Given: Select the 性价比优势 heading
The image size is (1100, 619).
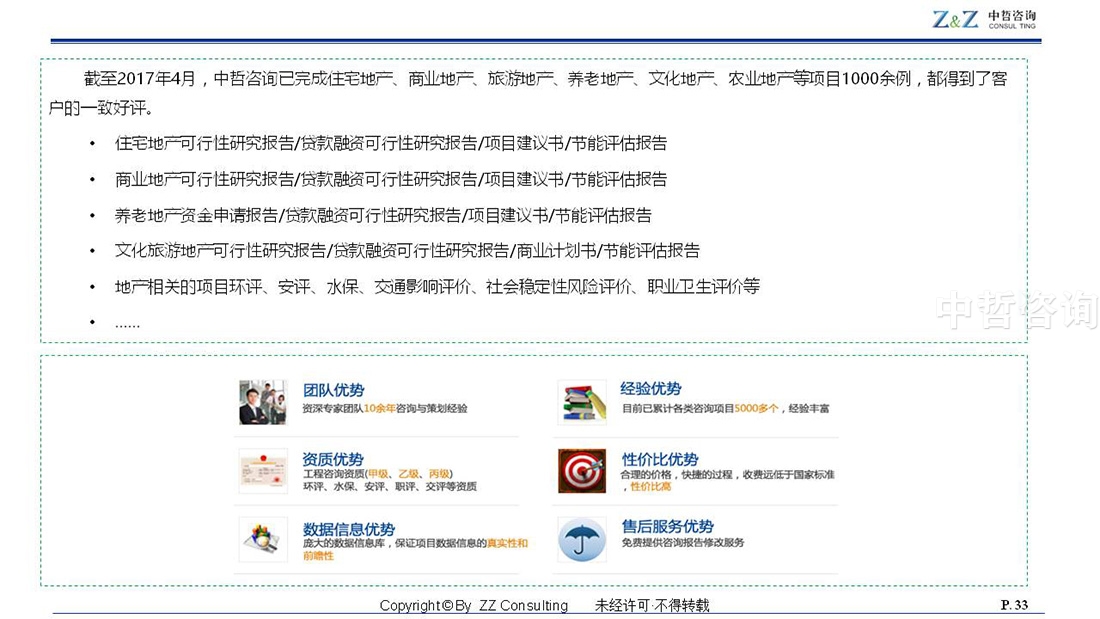Looking at the screenshot, I should point(659,459).
